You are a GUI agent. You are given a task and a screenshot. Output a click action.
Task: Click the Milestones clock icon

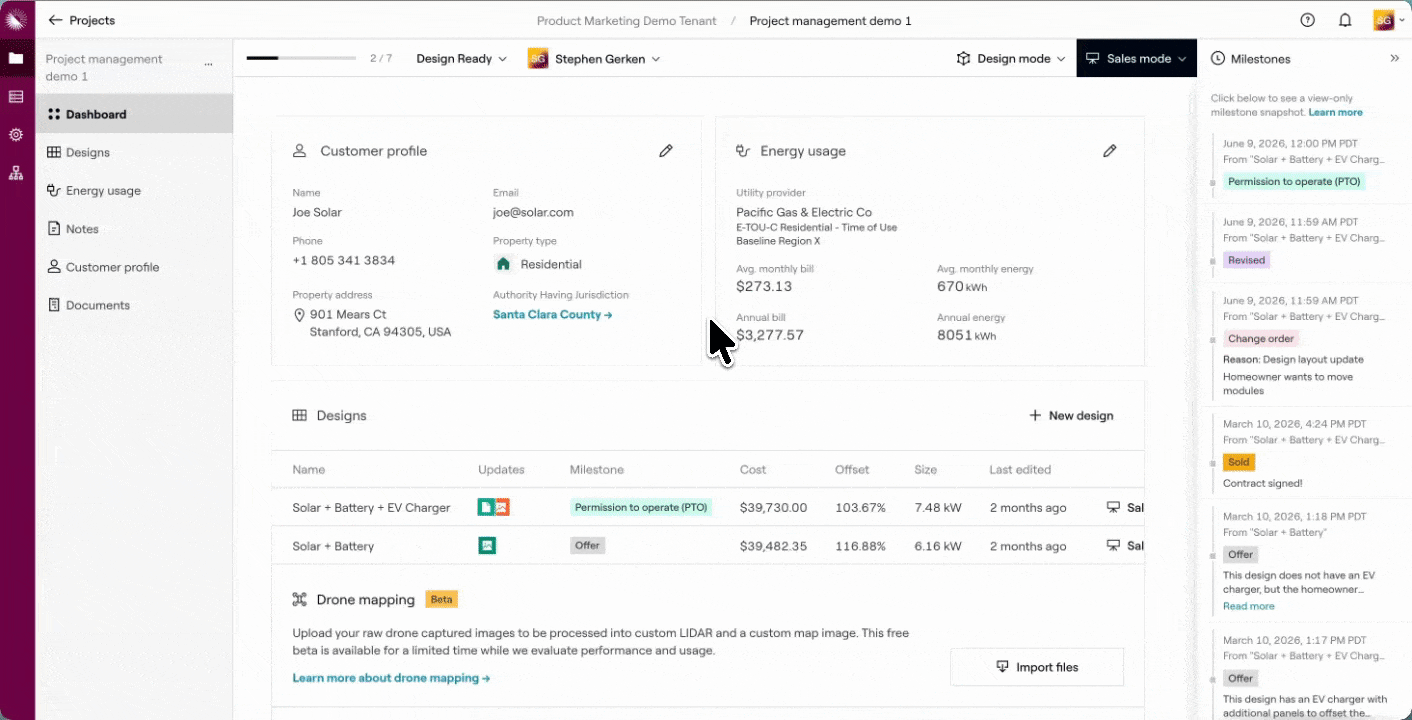click(x=1218, y=59)
